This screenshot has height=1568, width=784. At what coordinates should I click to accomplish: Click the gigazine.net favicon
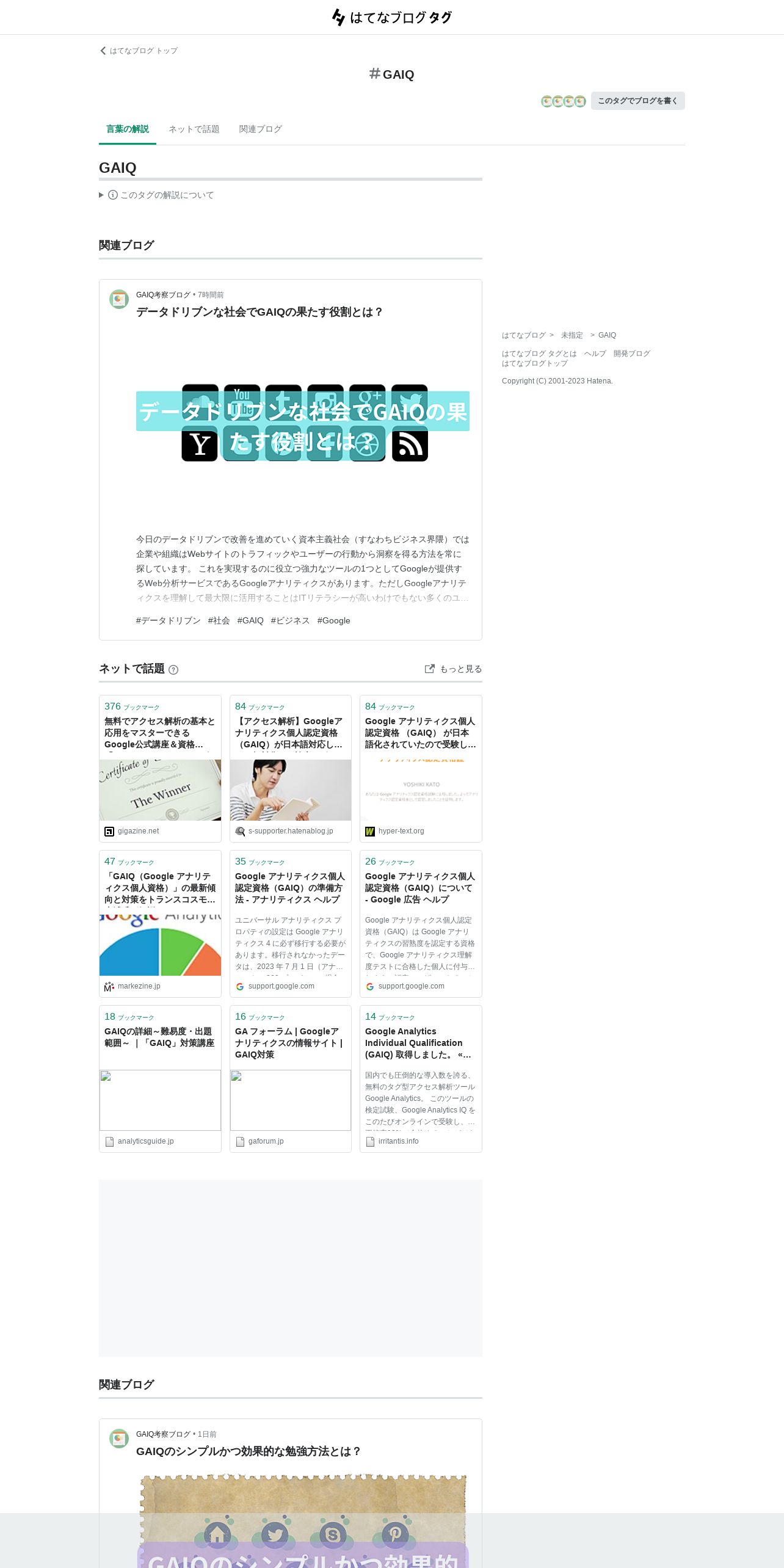[109, 832]
